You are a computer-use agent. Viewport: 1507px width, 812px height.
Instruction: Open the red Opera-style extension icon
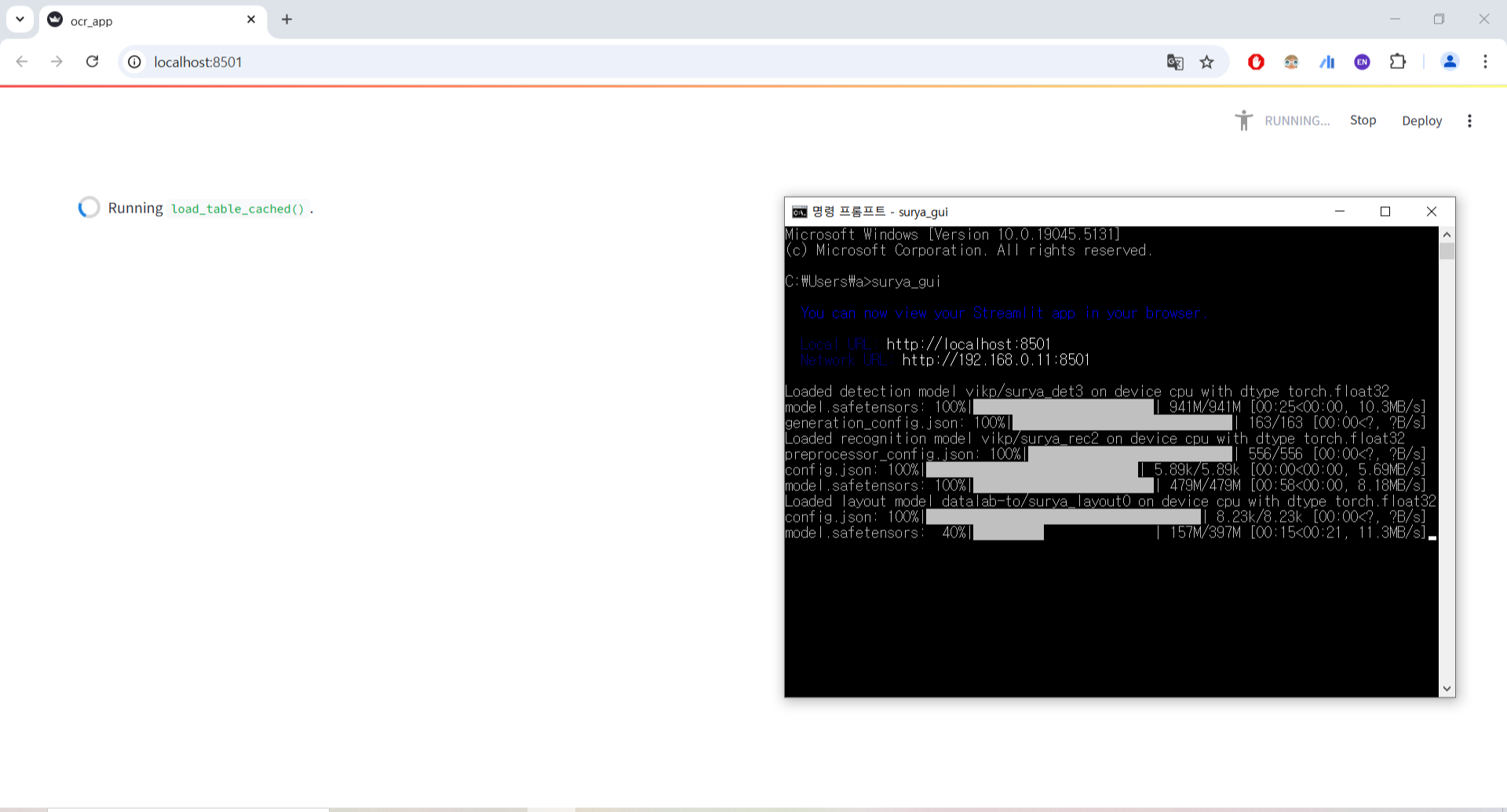1256,62
